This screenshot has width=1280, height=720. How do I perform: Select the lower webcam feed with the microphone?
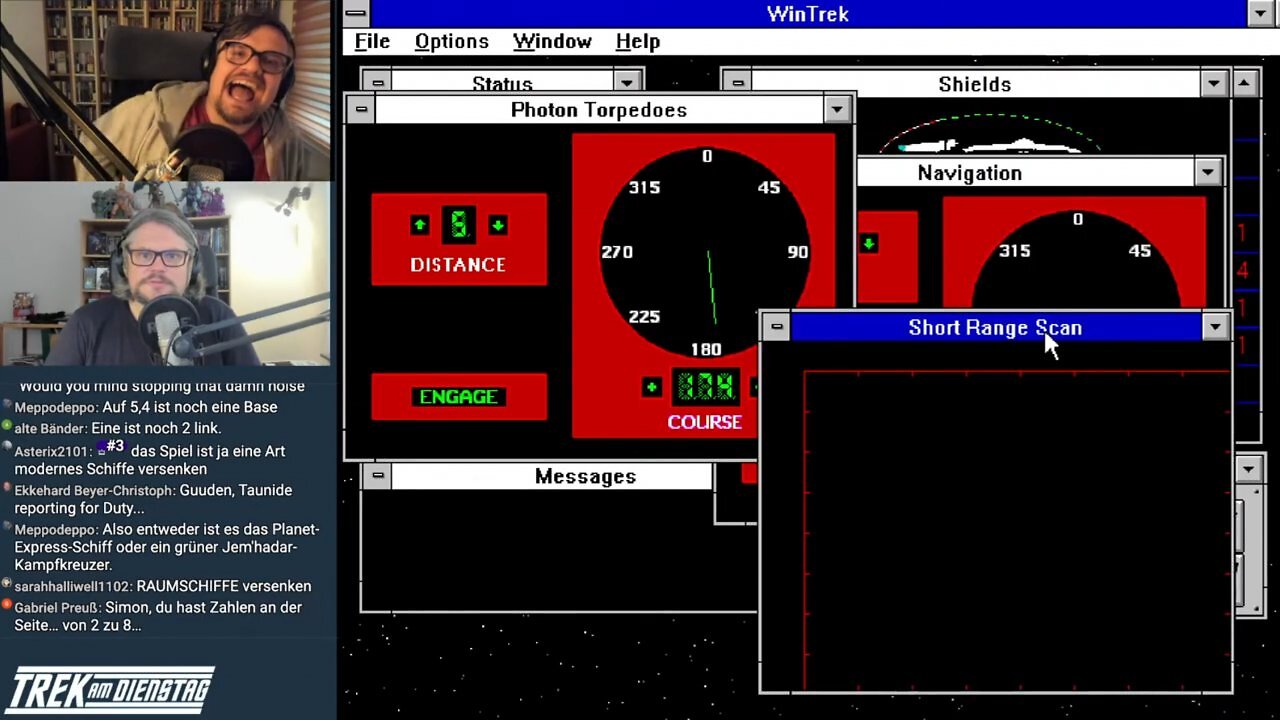(x=166, y=273)
